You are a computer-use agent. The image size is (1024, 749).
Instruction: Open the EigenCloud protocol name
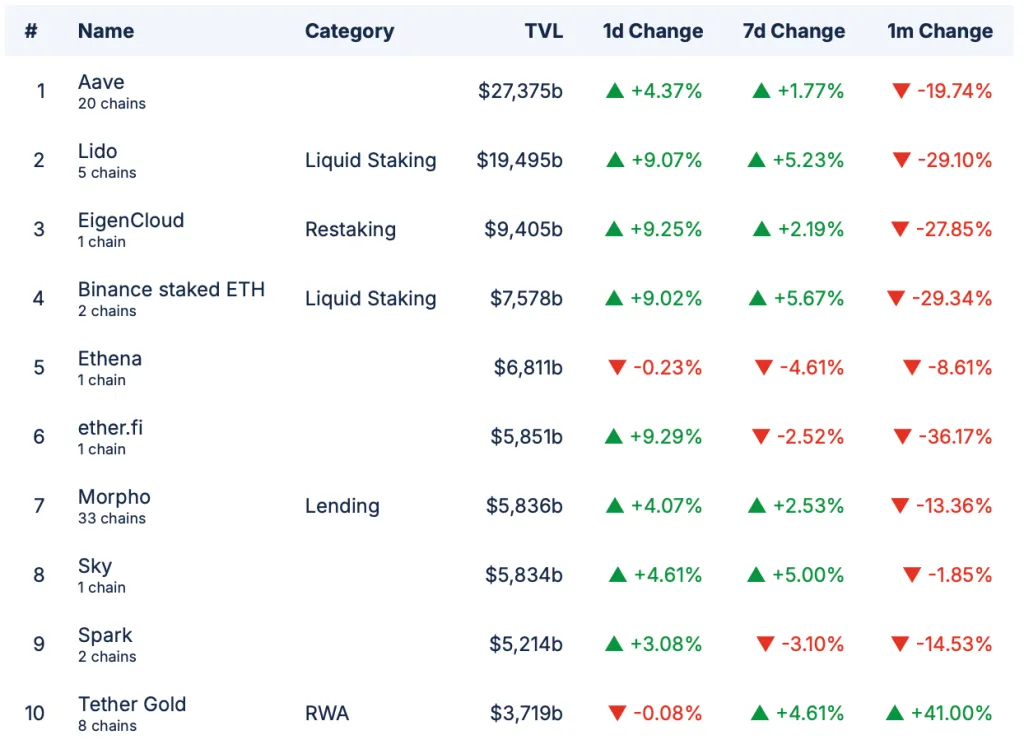pos(131,220)
